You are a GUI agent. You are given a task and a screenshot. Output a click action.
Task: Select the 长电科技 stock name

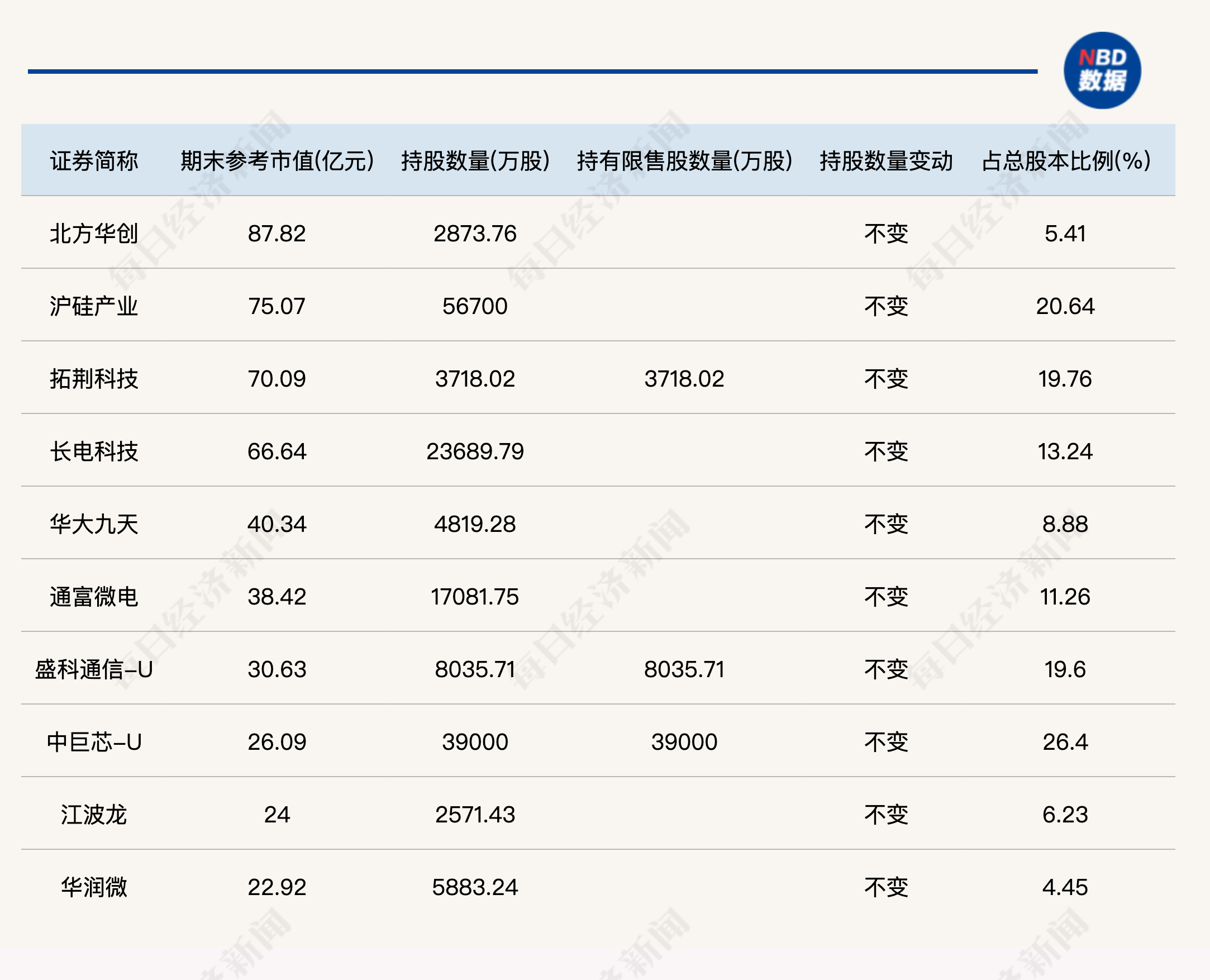coord(94,451)
